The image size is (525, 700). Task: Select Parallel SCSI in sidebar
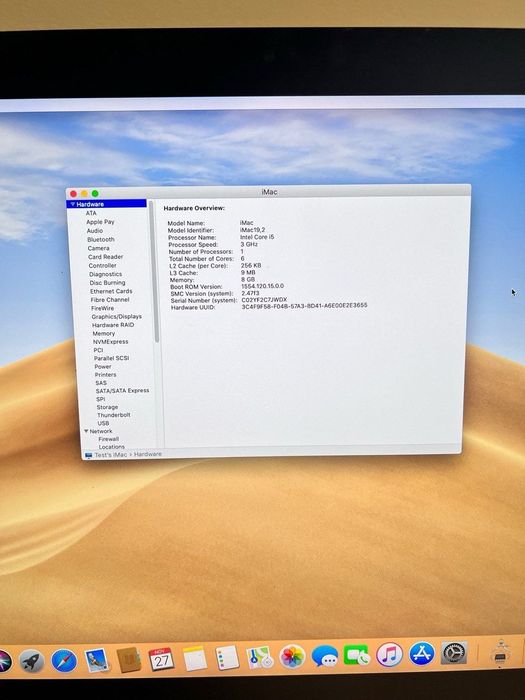point(112,358)
